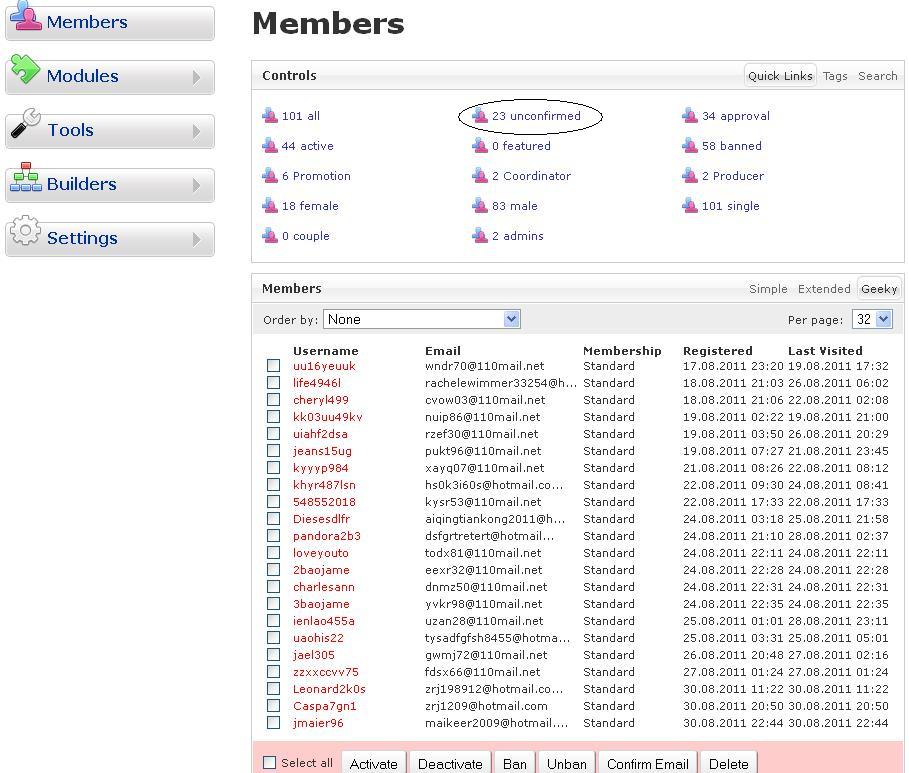This screenshot has height=773, width=909.
Task: Open the 23 unconfirmed link
Action: (x=536, y=116)
